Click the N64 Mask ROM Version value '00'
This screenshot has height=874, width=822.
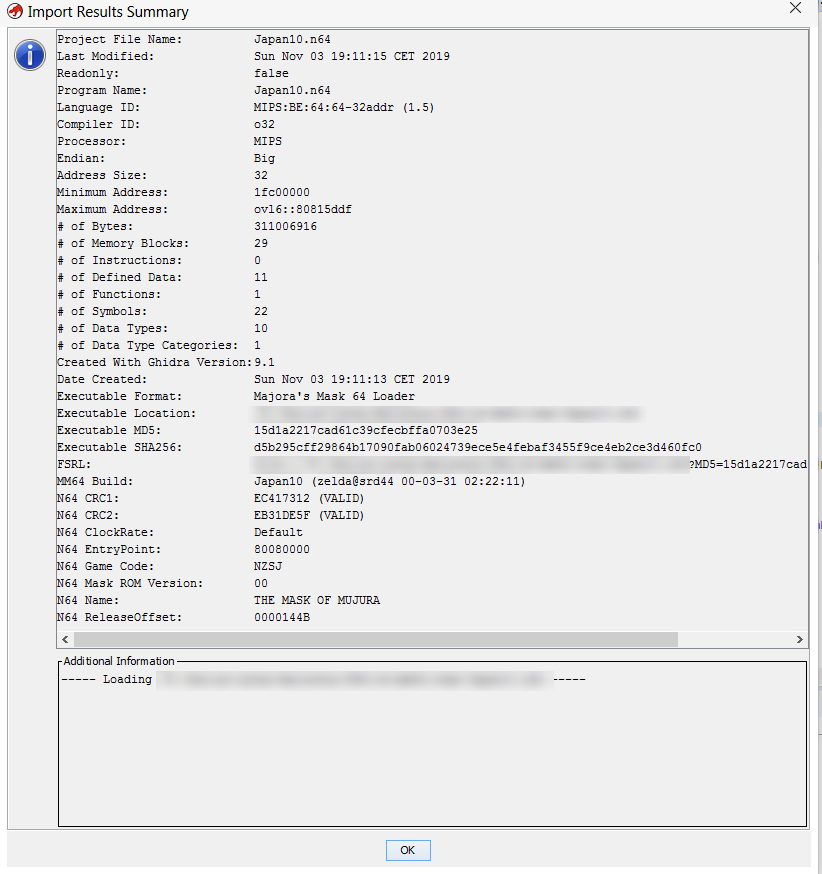click(x=261, y=584)
